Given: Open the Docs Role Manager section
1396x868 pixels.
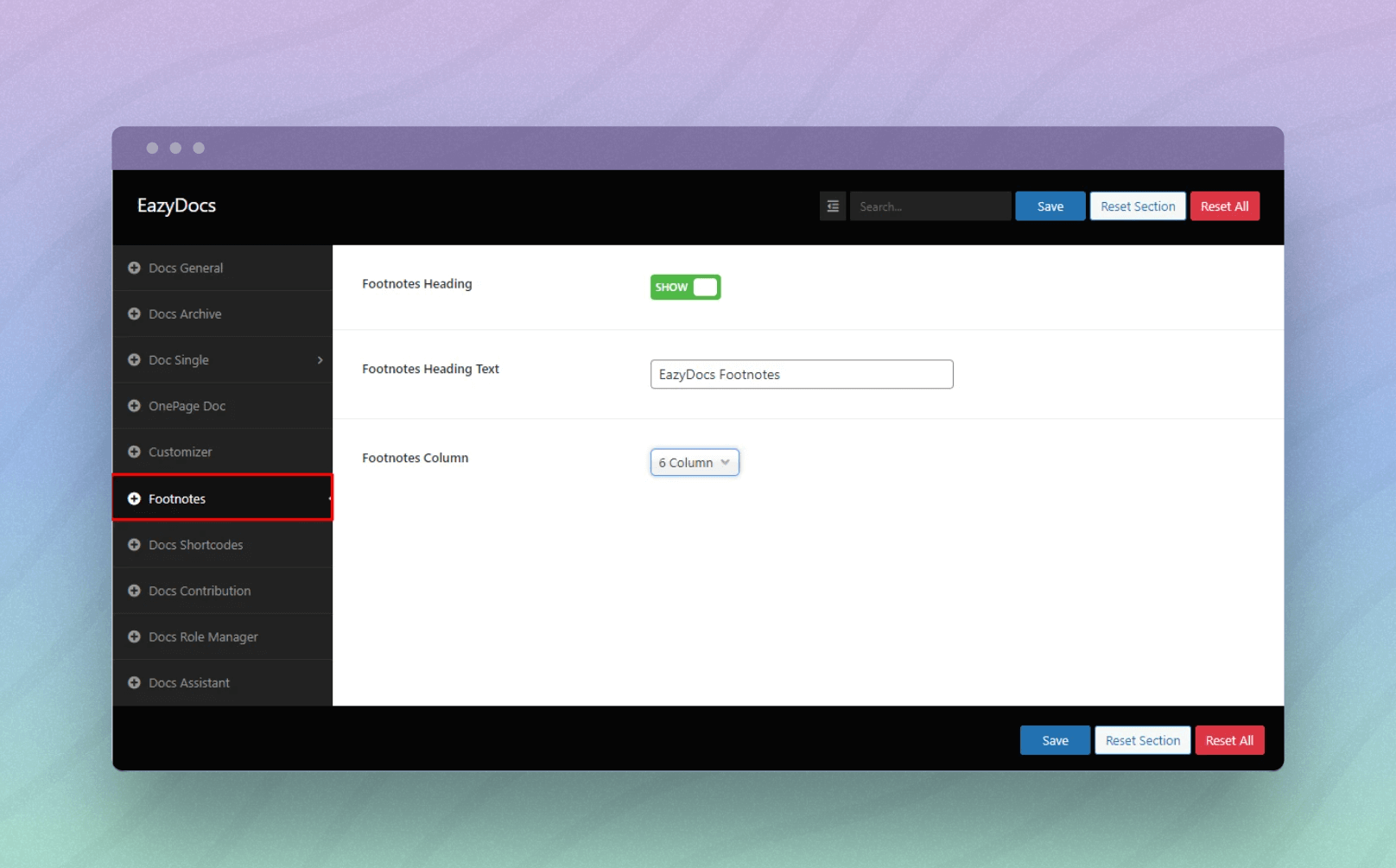Looking at the screenshot, I should tap(203, 637).
